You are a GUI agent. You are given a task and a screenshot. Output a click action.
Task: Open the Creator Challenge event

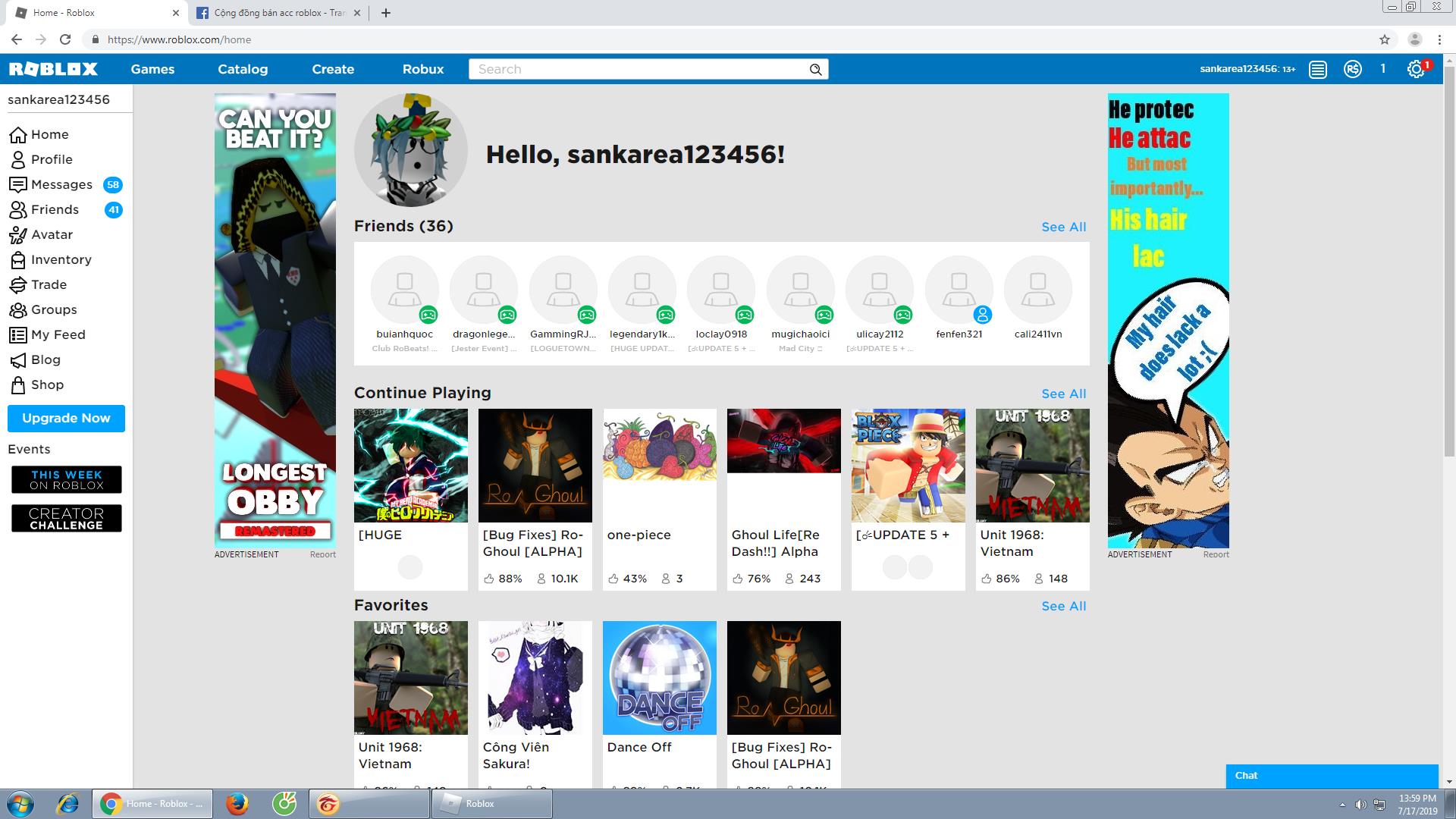click(x=66, y=519)
